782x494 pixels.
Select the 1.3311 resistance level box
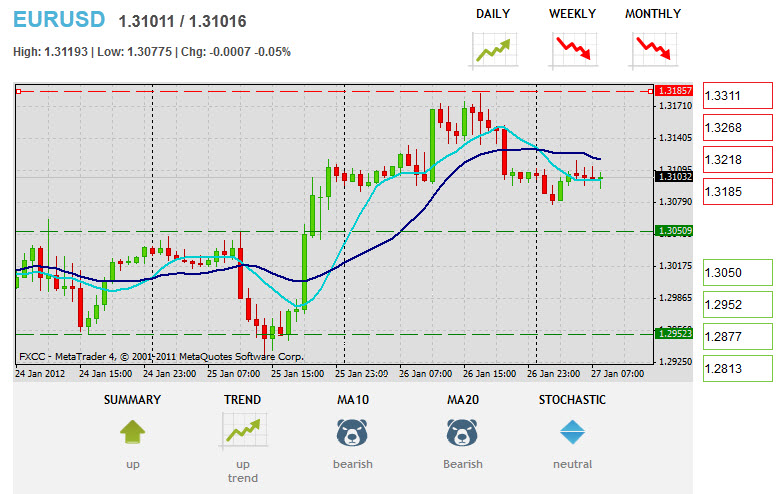pos(738,96)
